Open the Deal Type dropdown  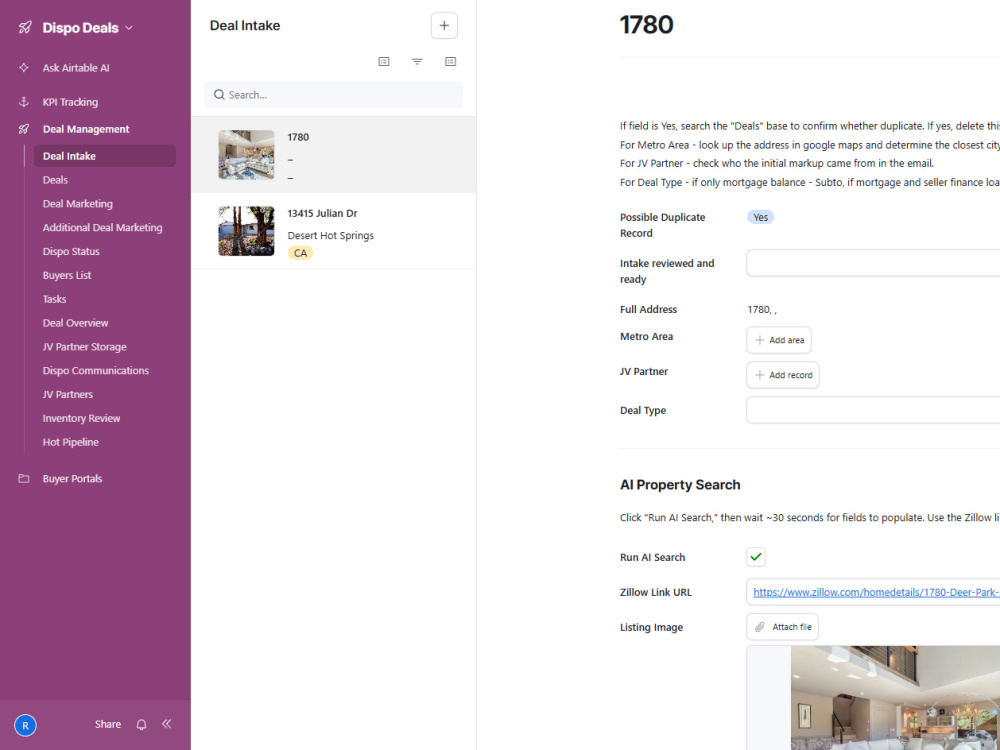click(873, 410)
